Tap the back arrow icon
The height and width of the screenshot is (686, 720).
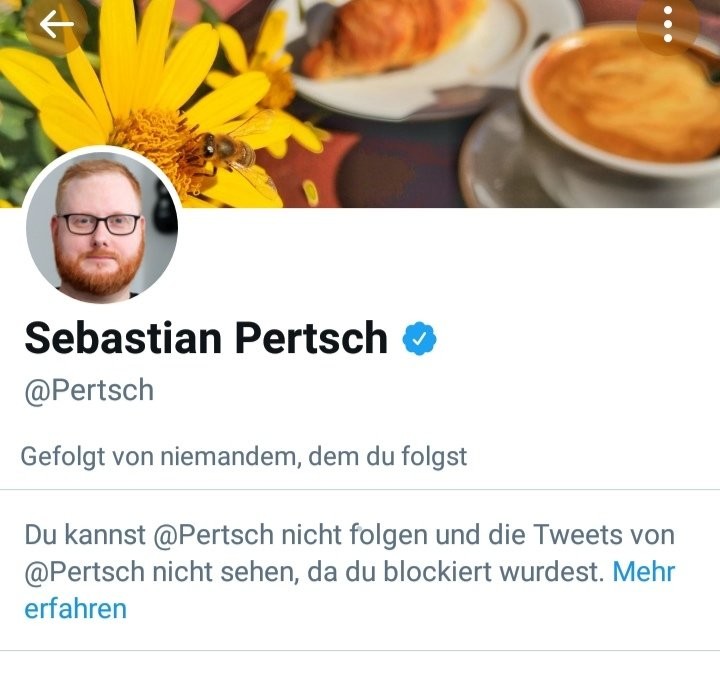point(57,25)
